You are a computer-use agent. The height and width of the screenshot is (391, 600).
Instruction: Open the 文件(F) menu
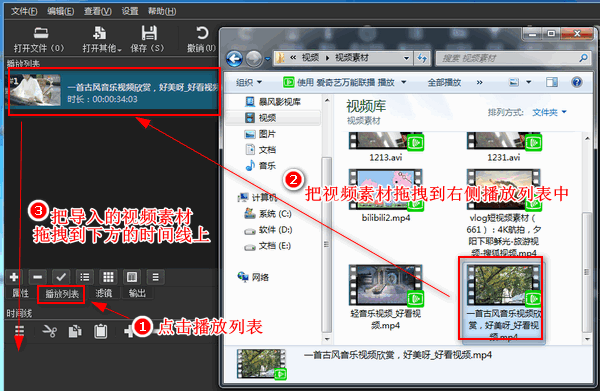click(24, 11)
